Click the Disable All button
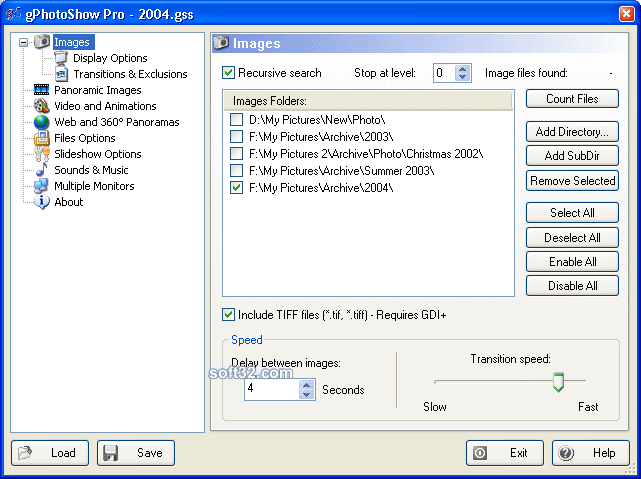This screenshot has width=641, height=479. (572, 286)
